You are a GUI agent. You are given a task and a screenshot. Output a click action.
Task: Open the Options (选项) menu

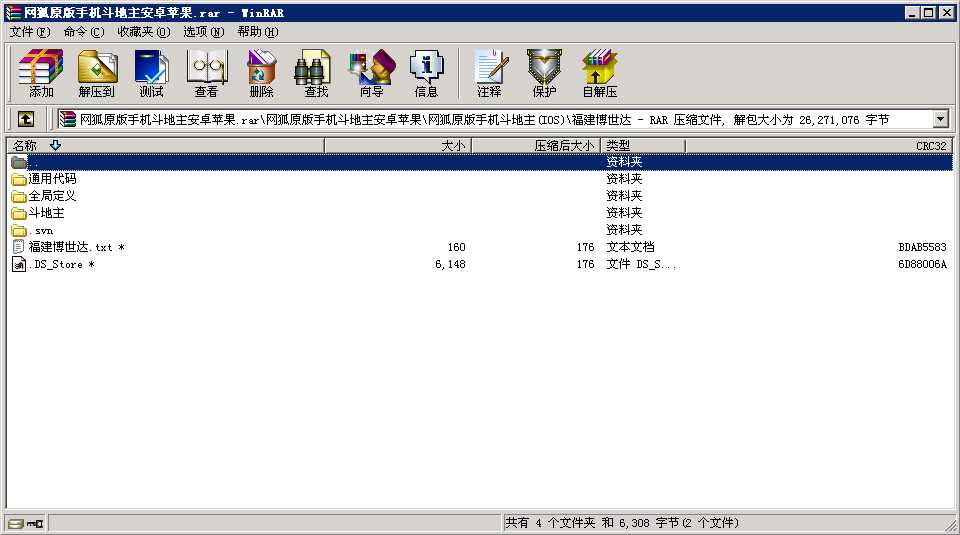point(204,32)
